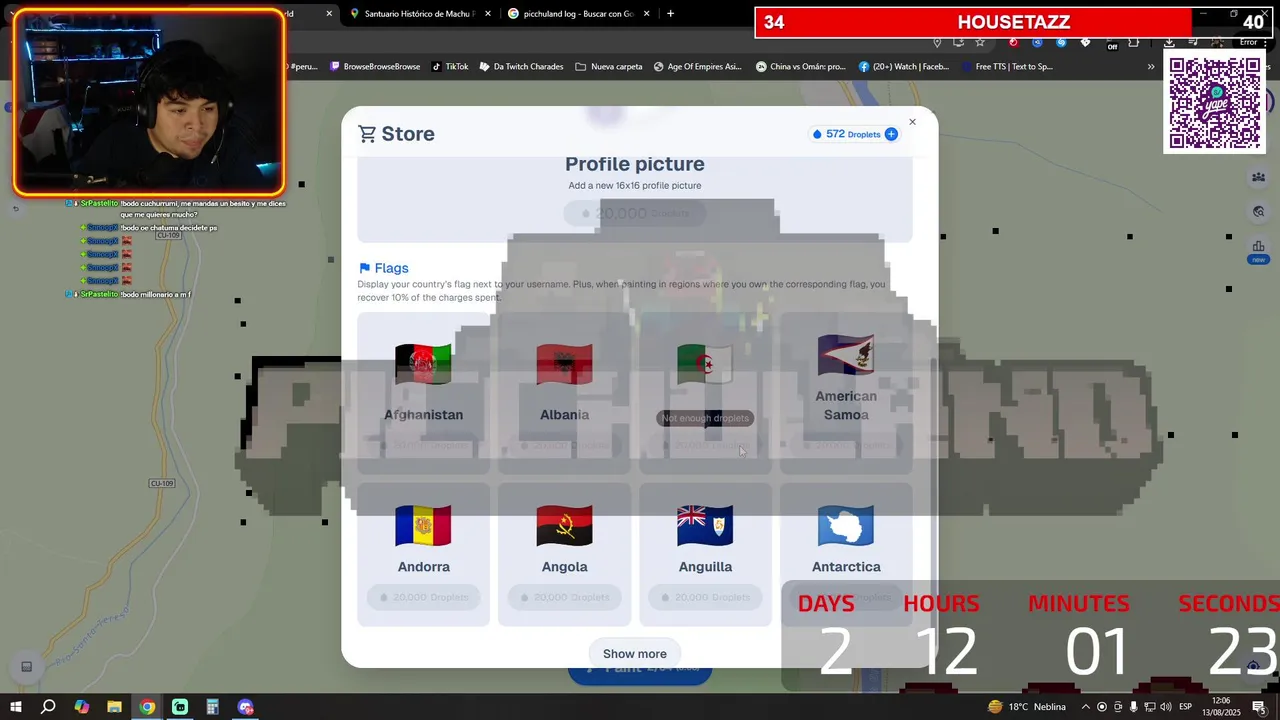Open Windows taskbar search
Viewport: 1280px width, 720px height.
(48, 707)
